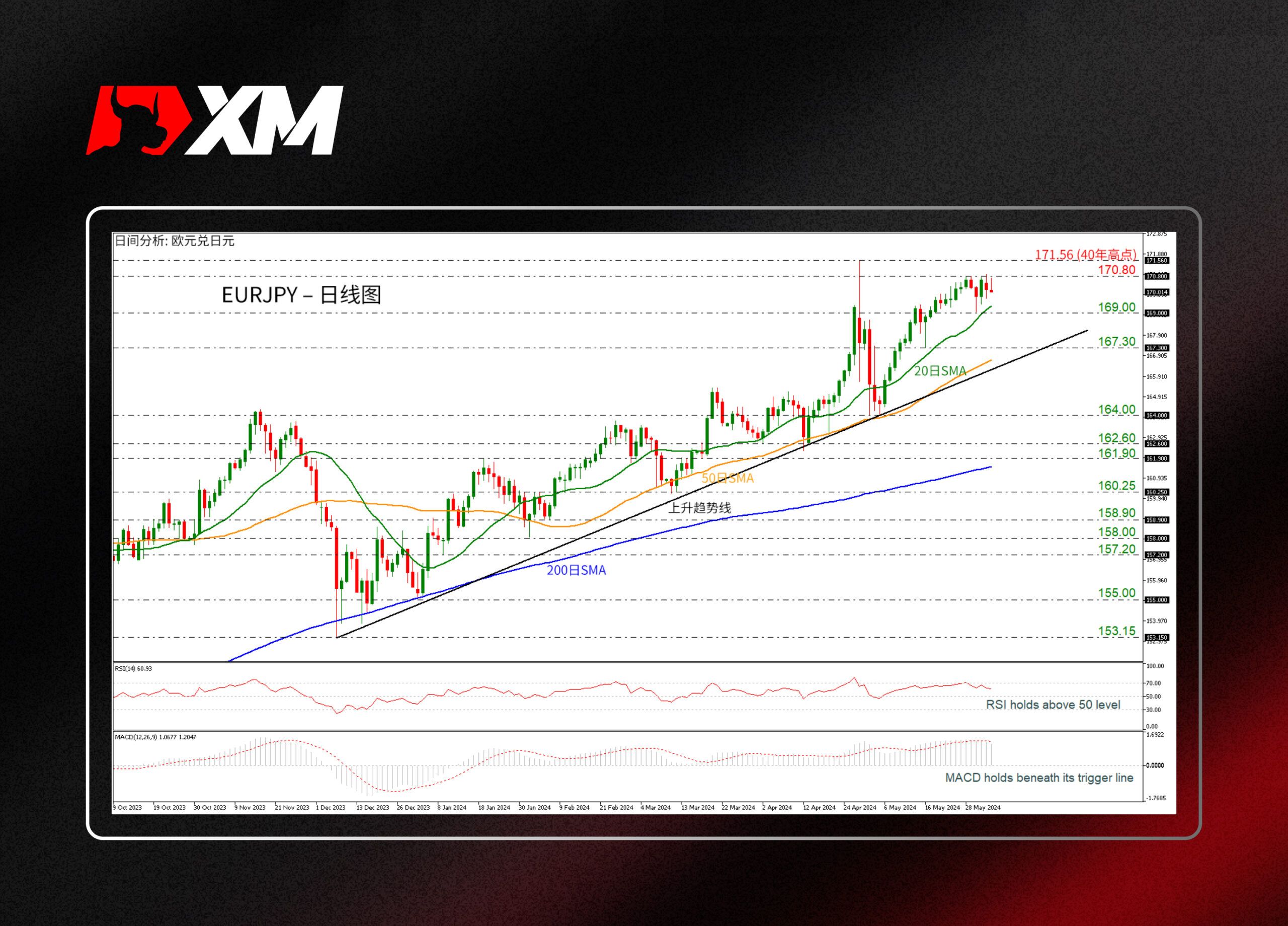The width and height of the screenshot is (1288, 926).
Task: Click the 167.30 level label
Action: (x=1116, y=341)
